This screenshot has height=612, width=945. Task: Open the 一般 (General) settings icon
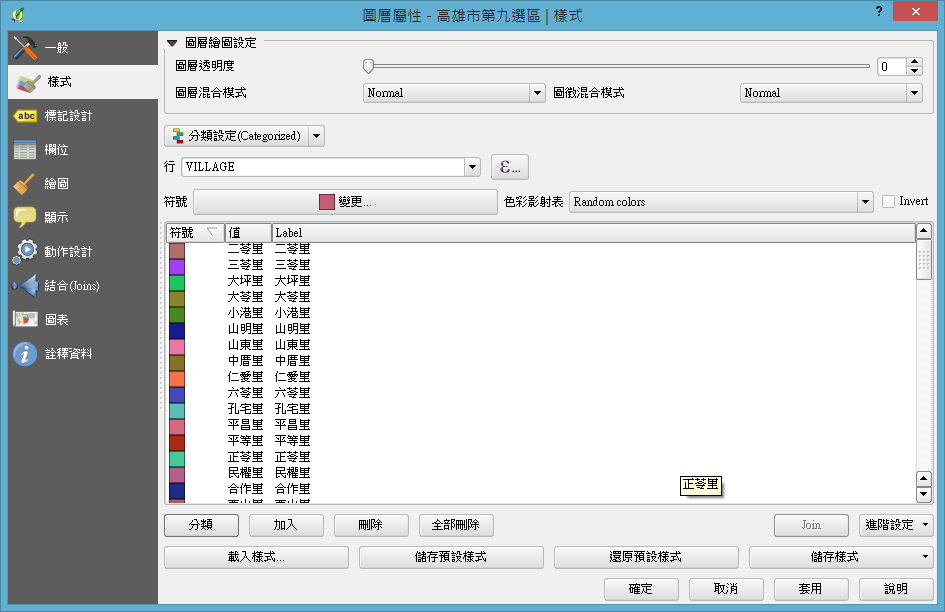pyautogui.click(x=26, y=48)
